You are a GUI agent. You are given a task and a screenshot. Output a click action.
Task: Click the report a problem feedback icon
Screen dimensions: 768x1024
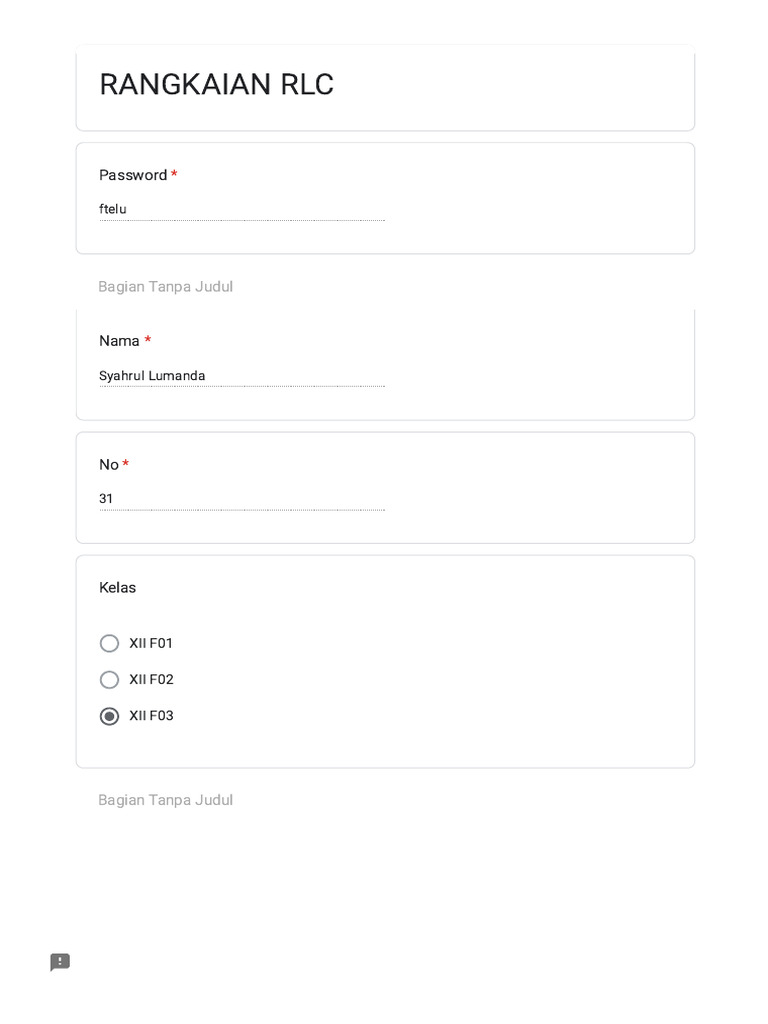(60, 962)
